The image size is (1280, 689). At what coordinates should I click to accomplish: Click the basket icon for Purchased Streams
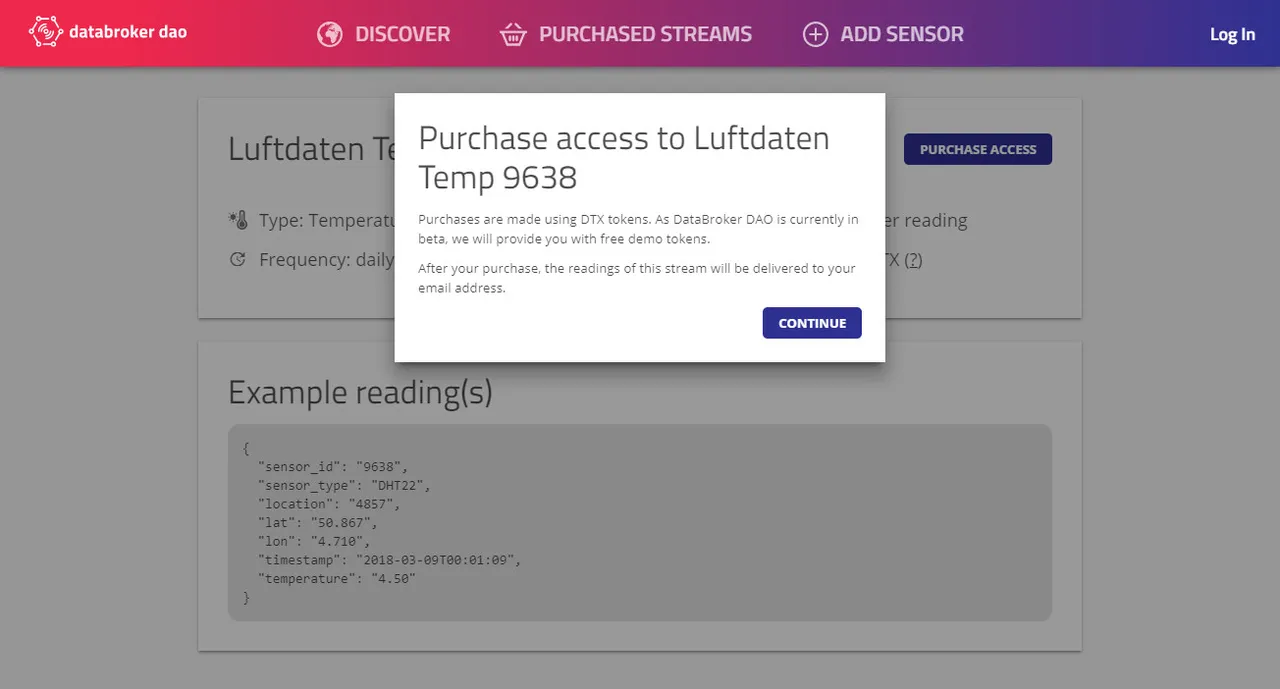513,35
